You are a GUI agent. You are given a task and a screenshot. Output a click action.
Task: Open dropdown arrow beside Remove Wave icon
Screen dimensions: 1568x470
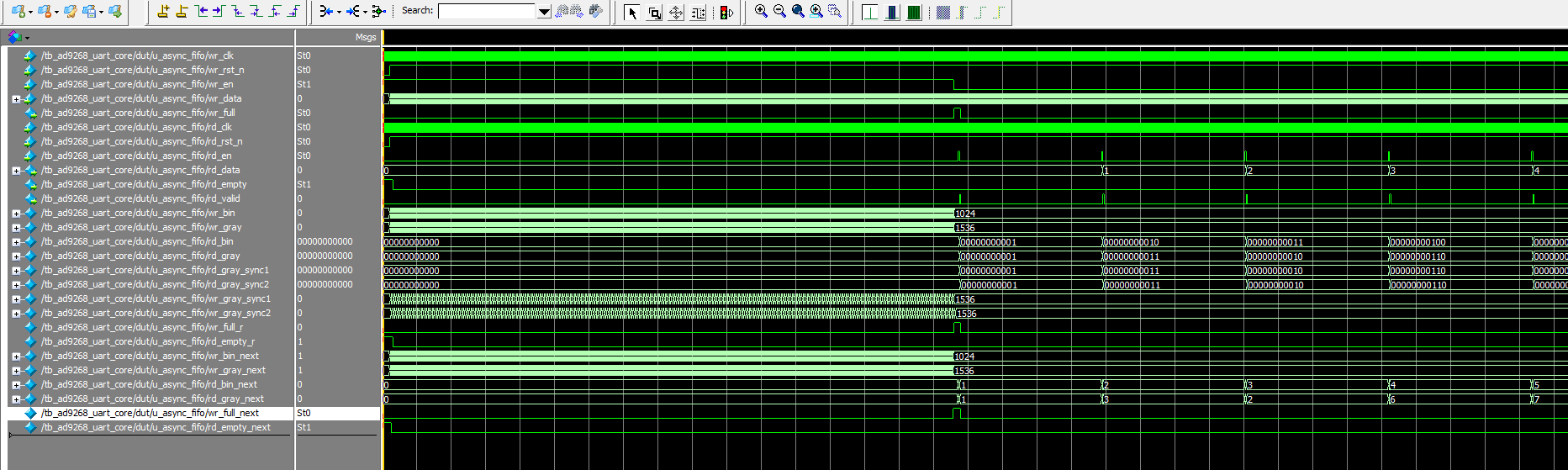coord(56,12)
